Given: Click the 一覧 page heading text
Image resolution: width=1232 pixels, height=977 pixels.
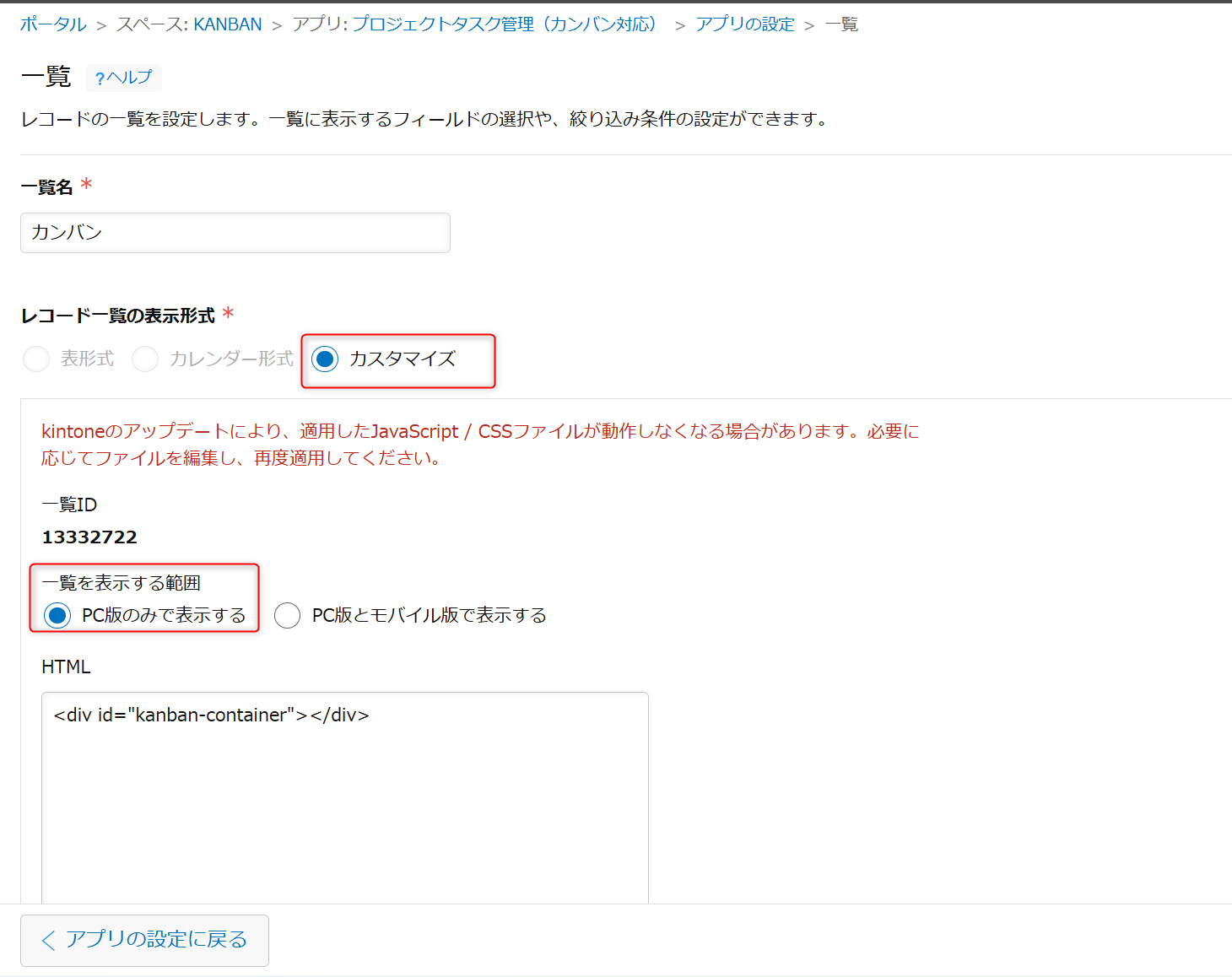Looking at the screenshot, I should click(46, 77).
